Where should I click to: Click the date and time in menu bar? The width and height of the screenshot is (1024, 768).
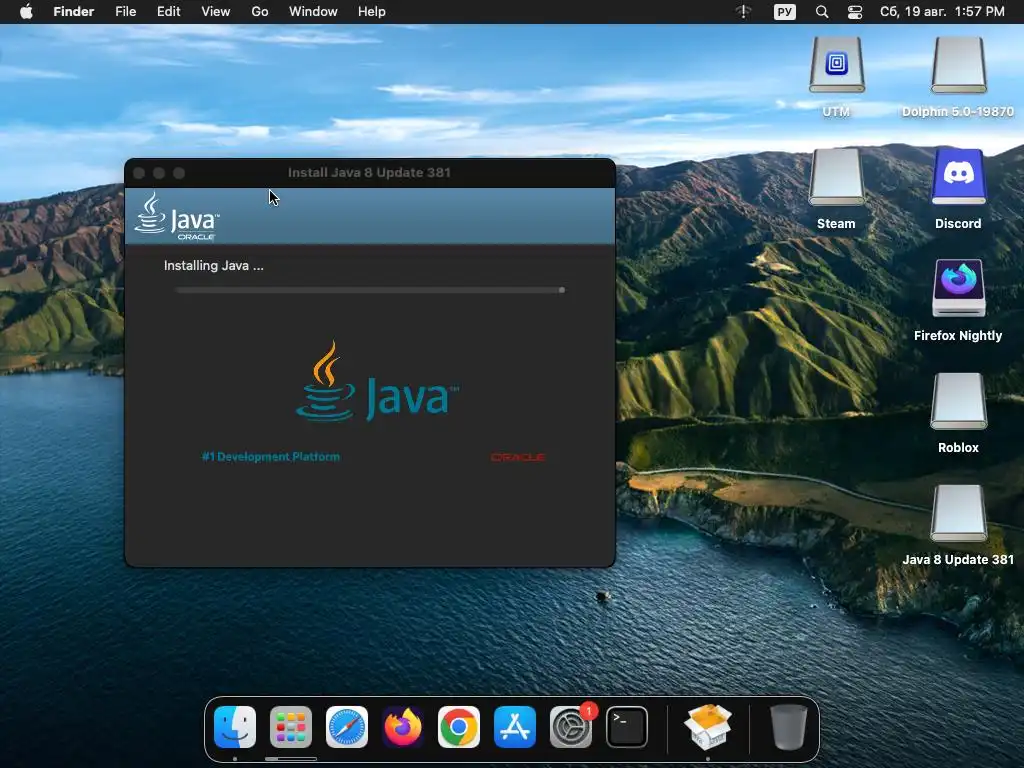[942, 12]
